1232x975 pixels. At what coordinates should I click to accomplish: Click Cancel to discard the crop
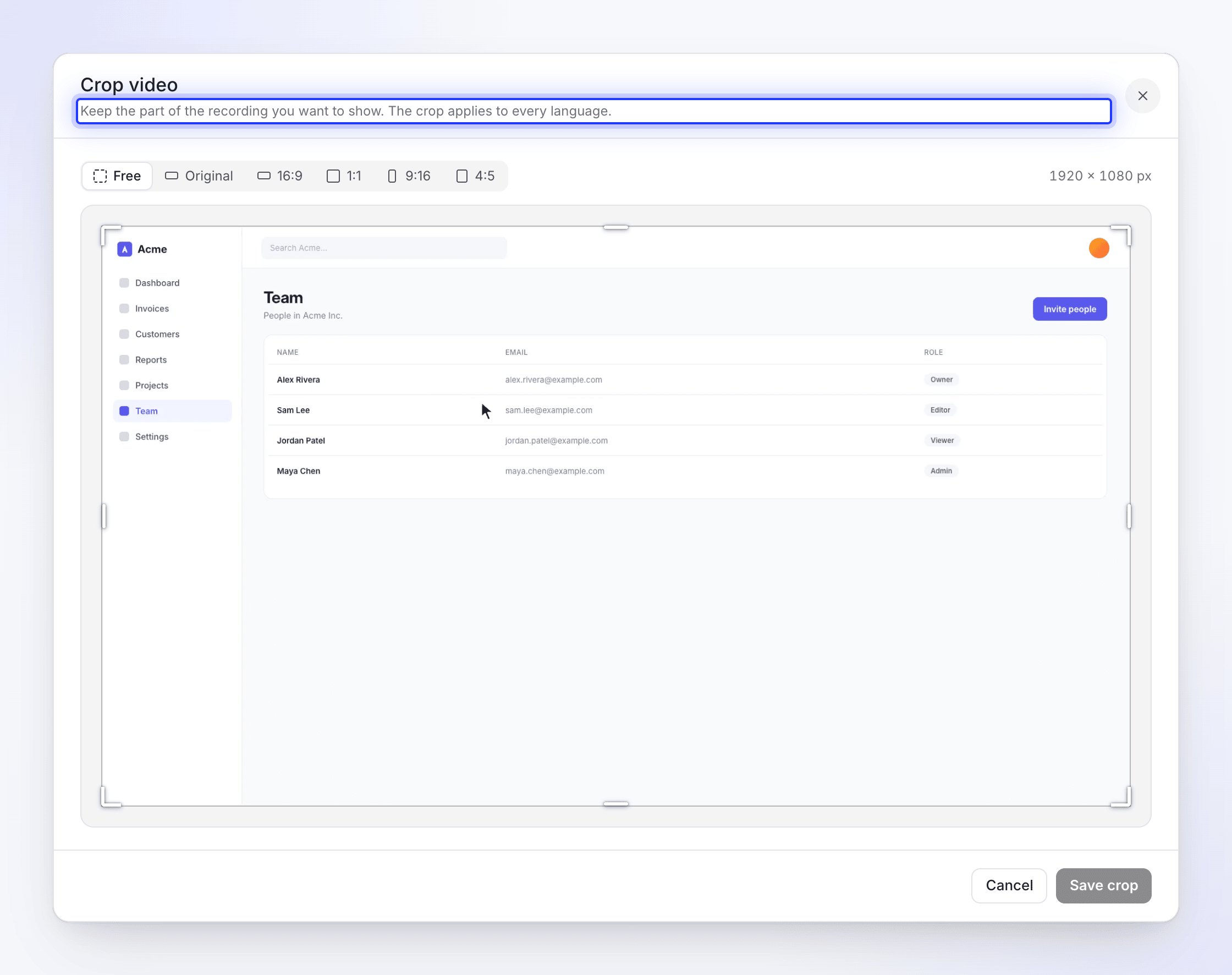(x=1009, y=885)
